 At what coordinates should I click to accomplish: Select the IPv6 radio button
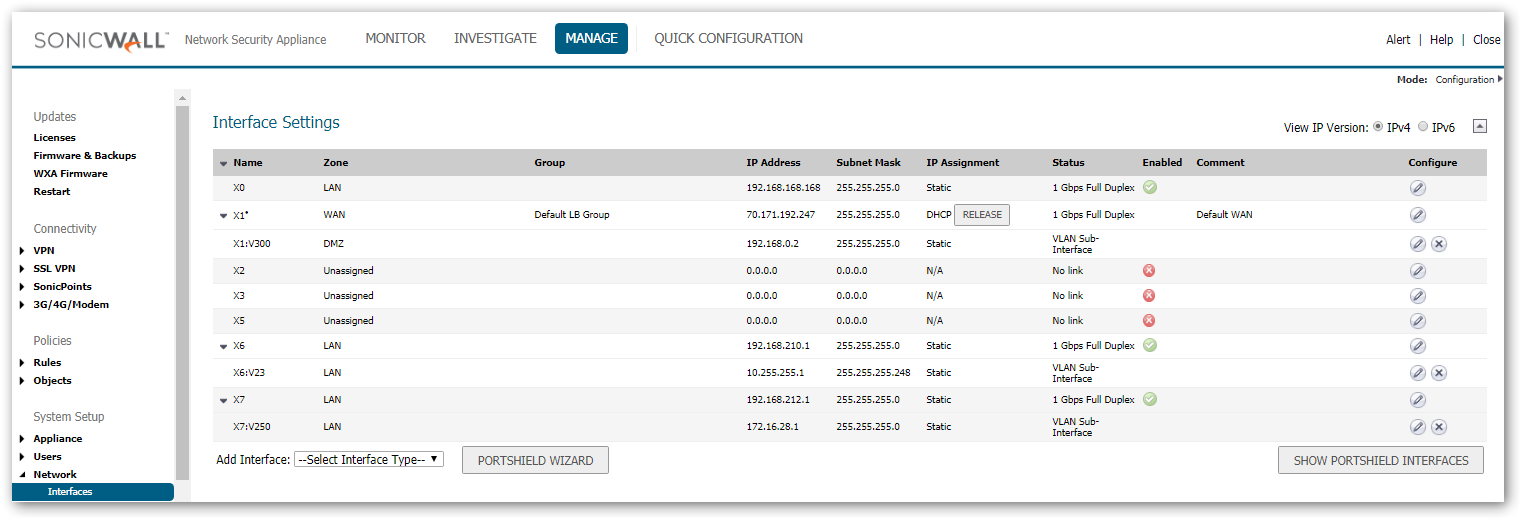tap(1423, 127)
